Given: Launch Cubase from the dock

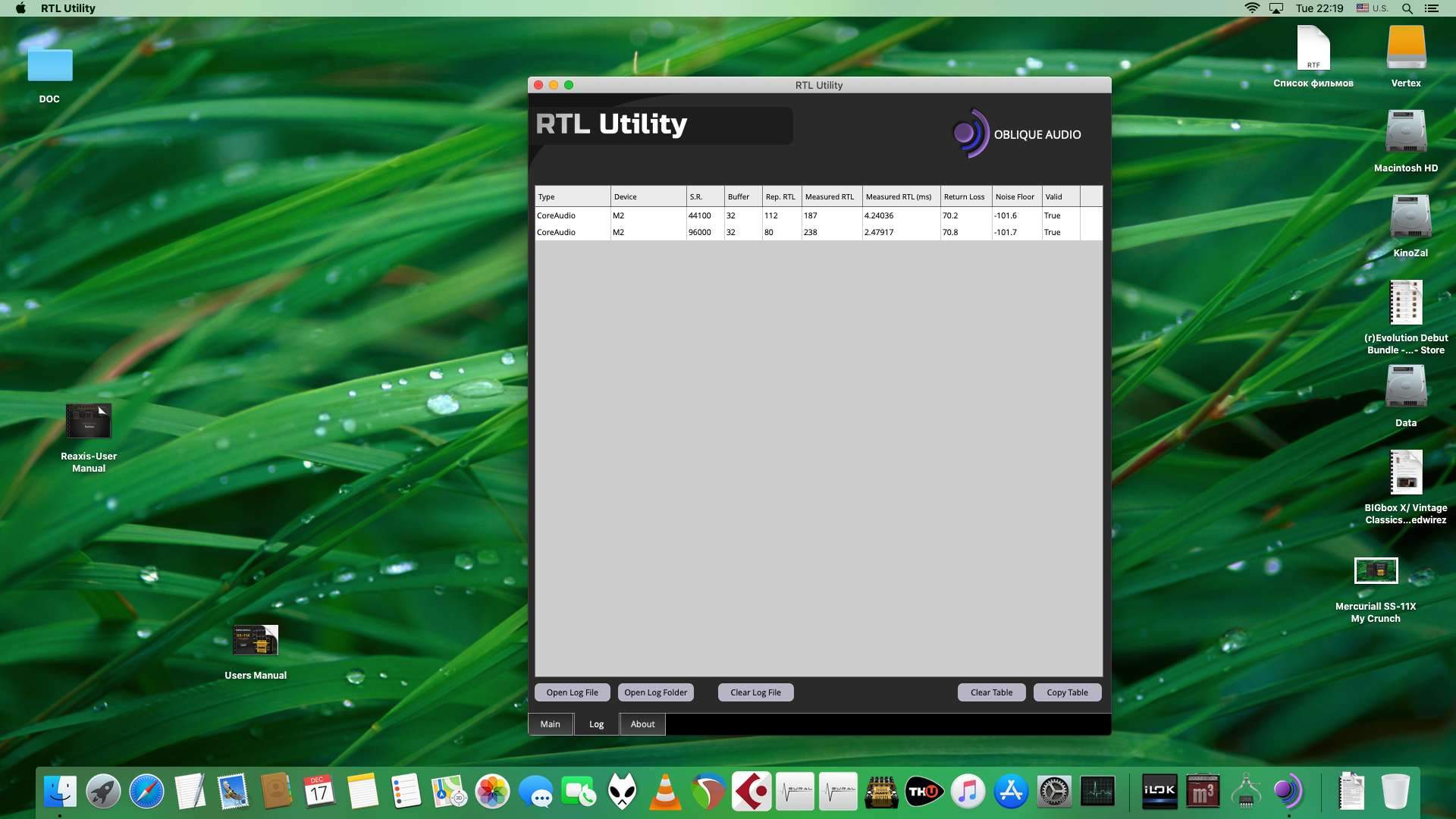Looking at the screenshot, I should click(x=752, y=792).
